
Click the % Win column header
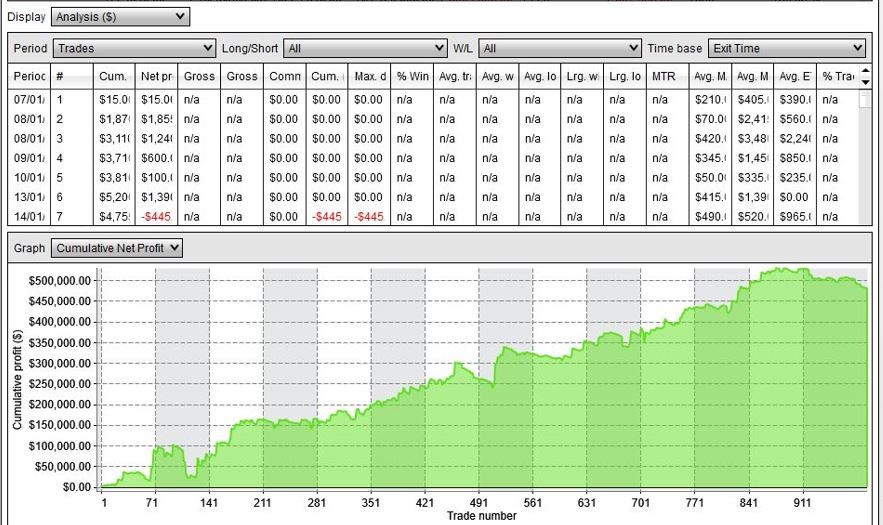(x=412, y=77)
